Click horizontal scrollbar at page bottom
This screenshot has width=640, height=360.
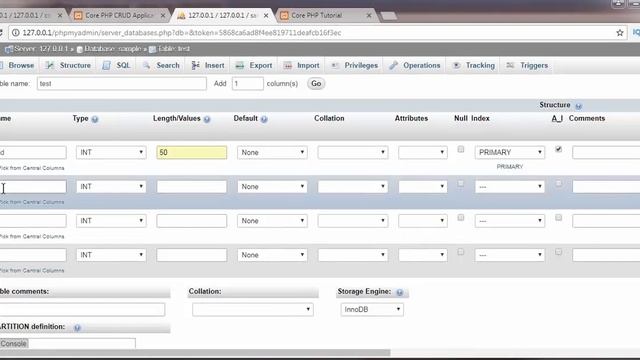195,352
